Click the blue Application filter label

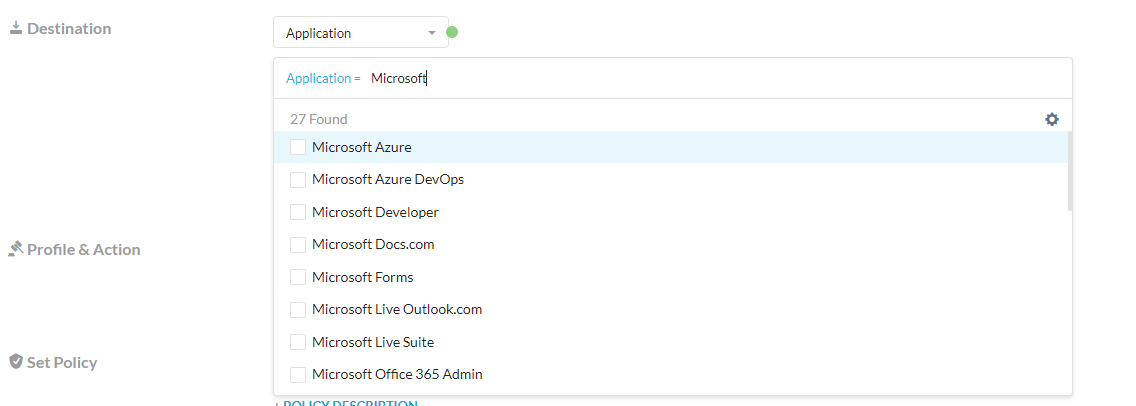pyautogui.click(x=318, y=78)
